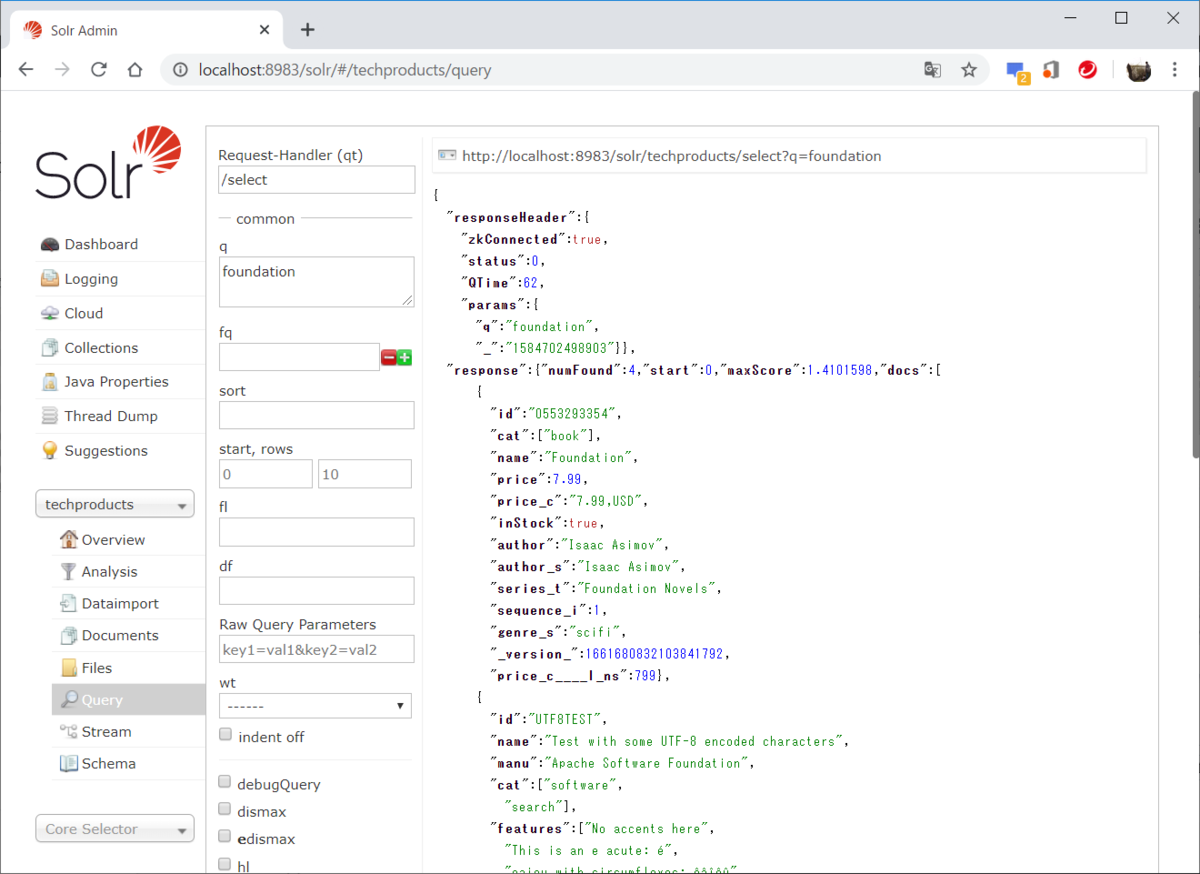The width and height of the screenshot is (1200, 874).
Task: Click the Dashboard gauge icon
Action: pos(50,245)
